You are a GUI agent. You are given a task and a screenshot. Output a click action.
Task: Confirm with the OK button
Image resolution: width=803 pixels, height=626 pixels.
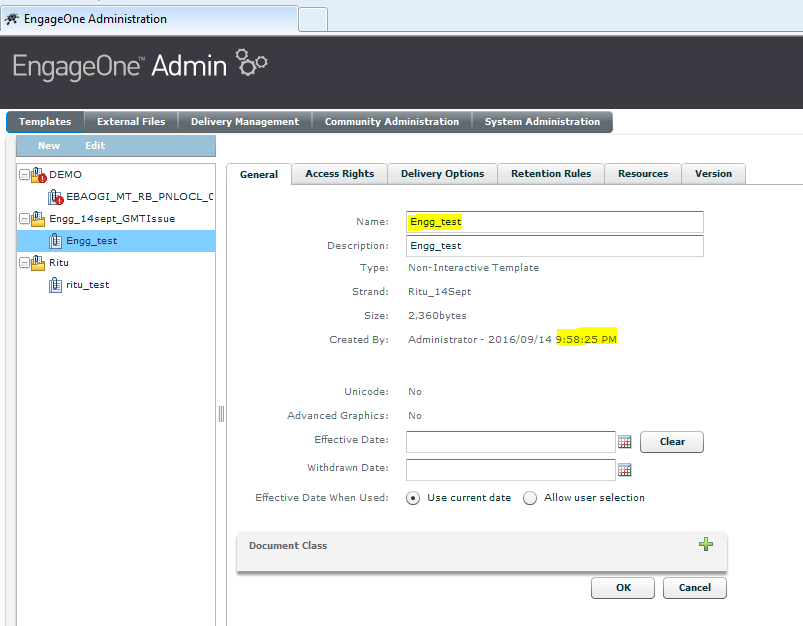(x=623, y=588)
